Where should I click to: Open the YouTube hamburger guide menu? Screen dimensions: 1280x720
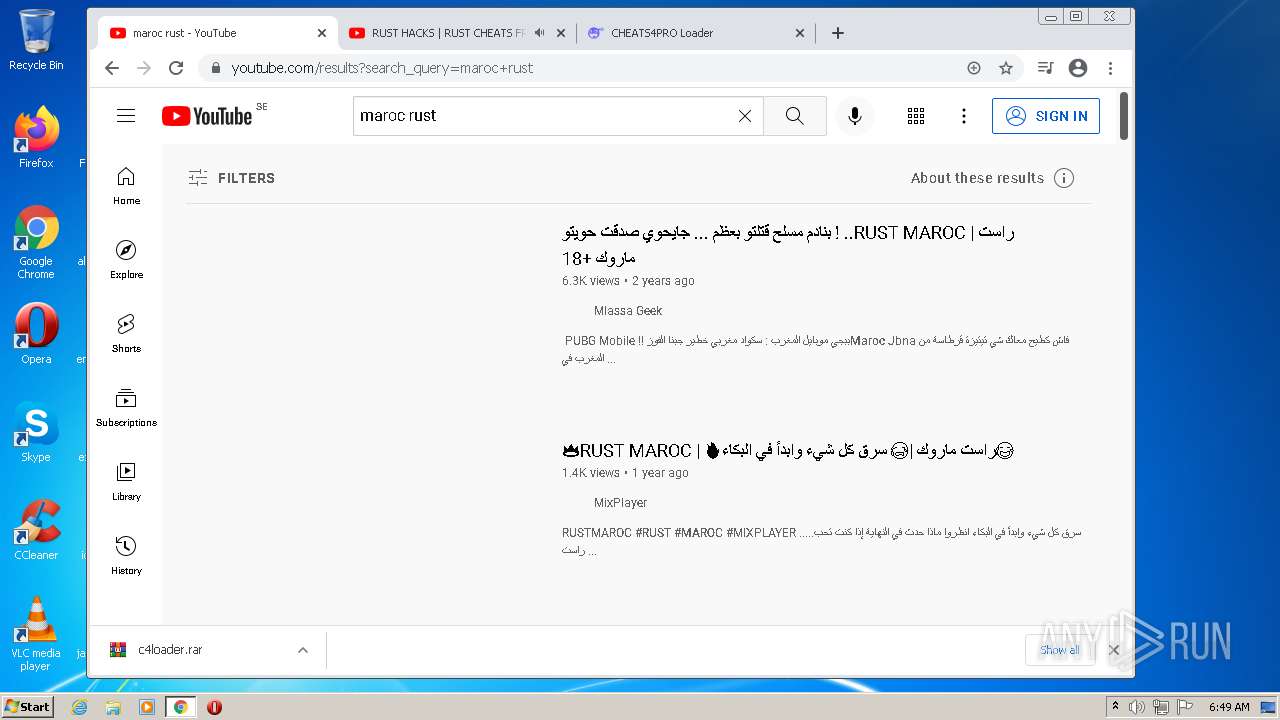pos(126,116)
